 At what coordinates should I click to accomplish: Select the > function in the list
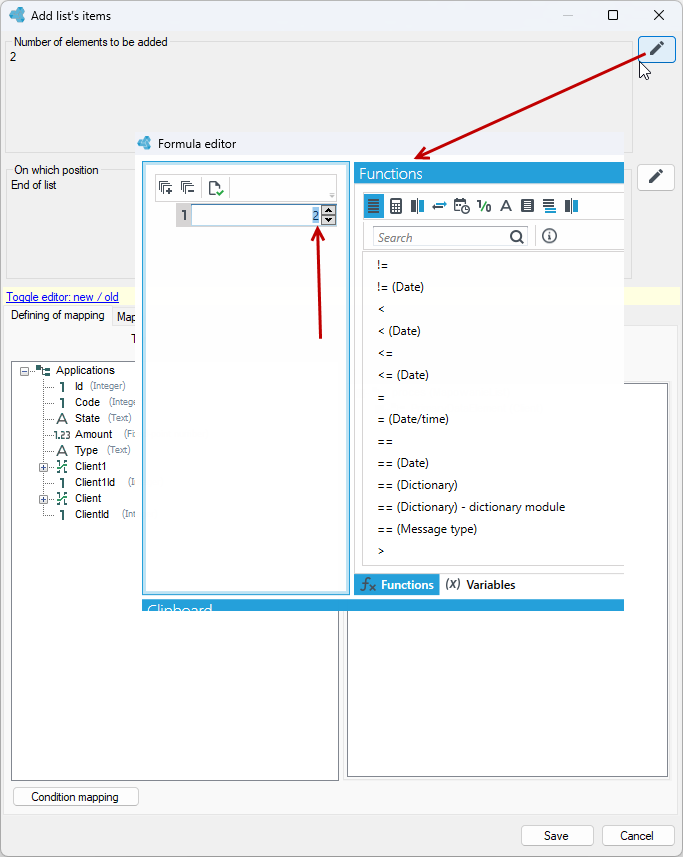pyautogui.click(x=381, y=551)
